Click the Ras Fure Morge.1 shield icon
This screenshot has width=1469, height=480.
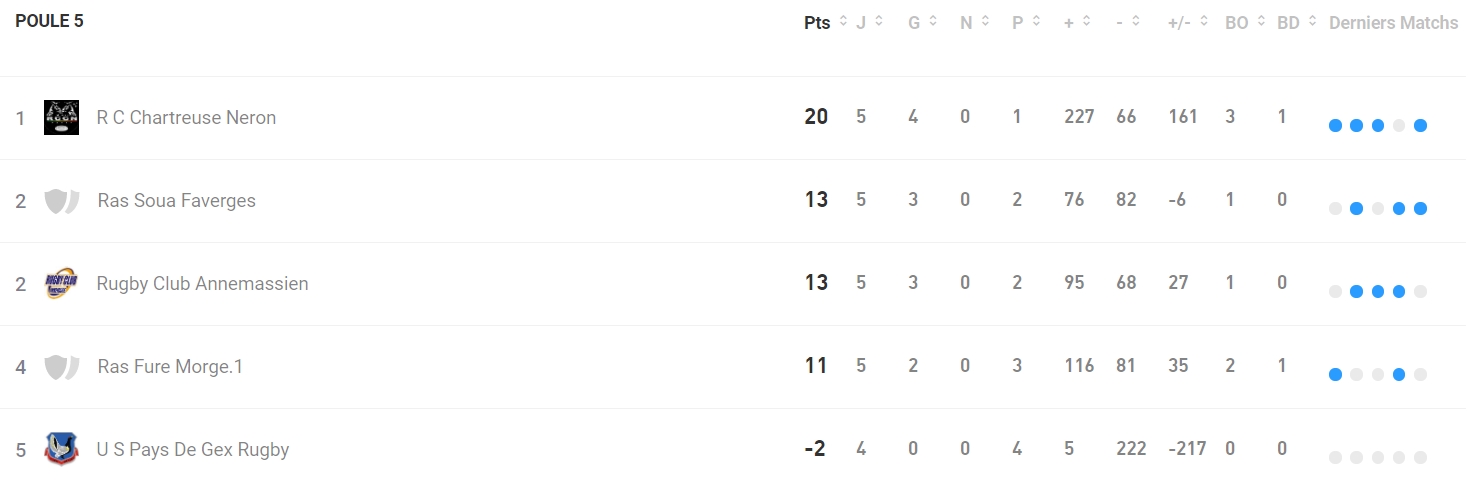coord(62,366)
